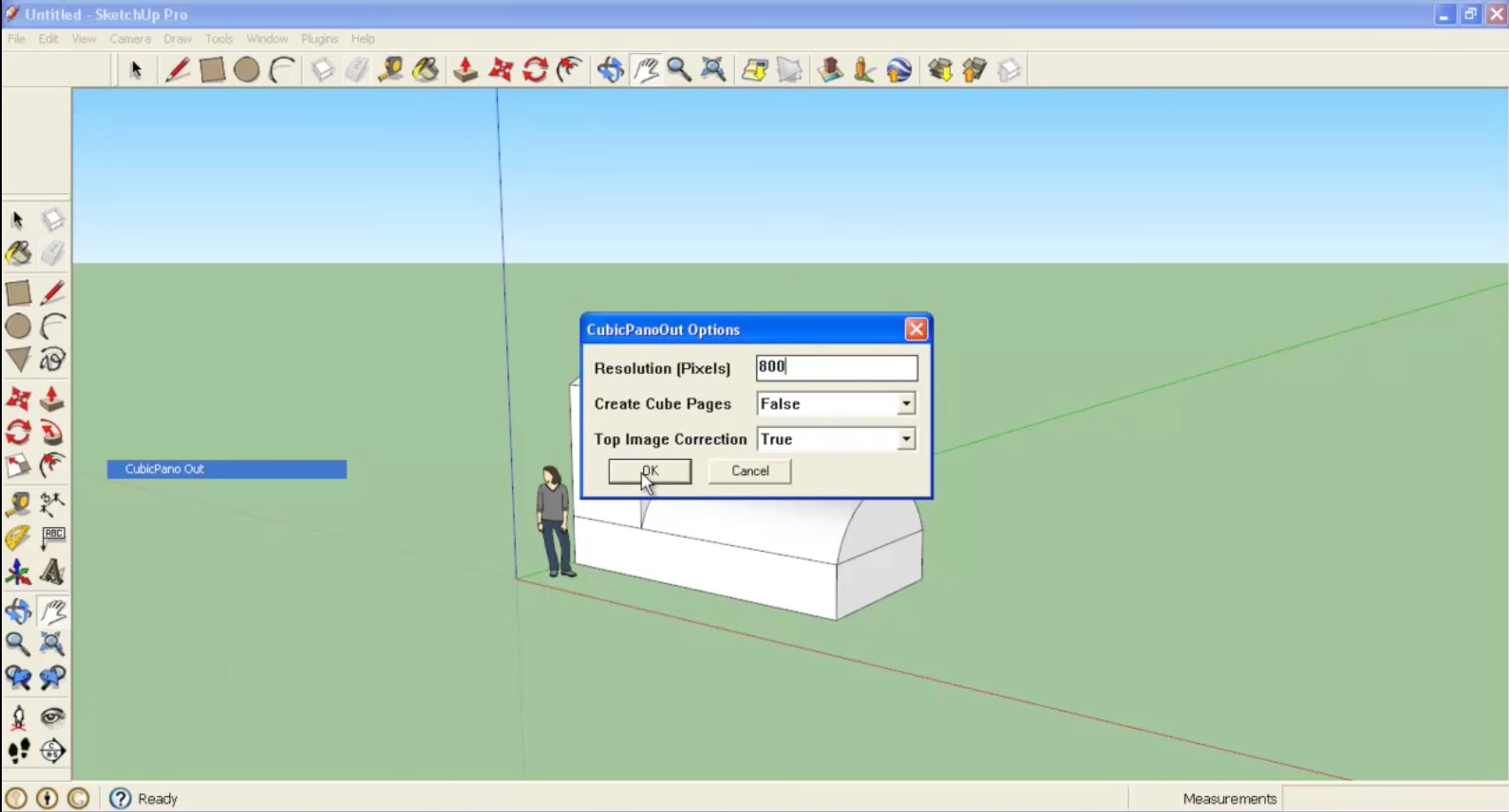Select the Line pencil tool in top toolbar
1509x812 pixels.
(x=177, y=70)
